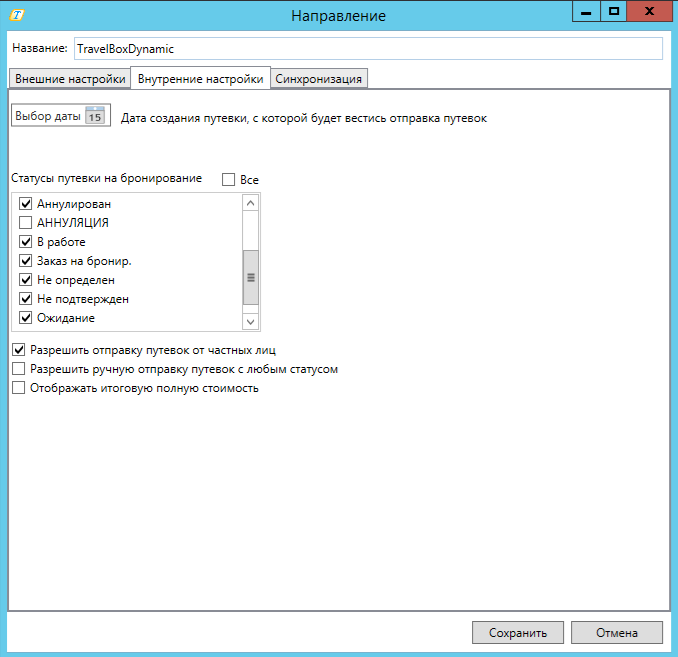Toggle the Не подтвержден status
The image size is (678, 657).
(26, 299)
